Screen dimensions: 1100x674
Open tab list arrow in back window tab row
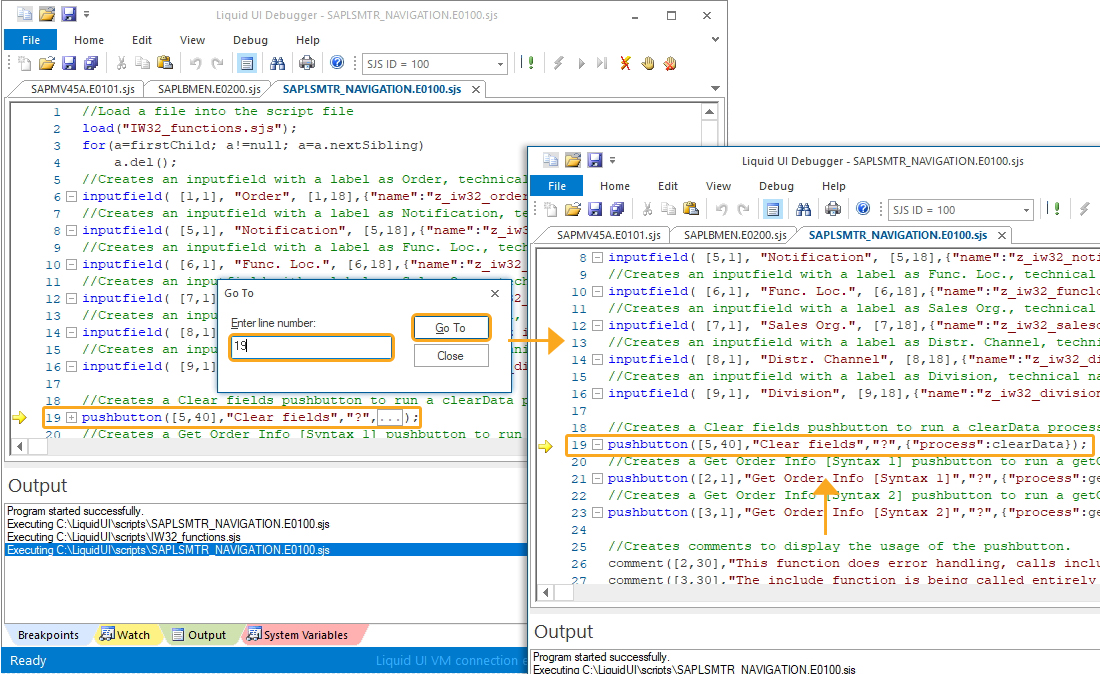715,88
